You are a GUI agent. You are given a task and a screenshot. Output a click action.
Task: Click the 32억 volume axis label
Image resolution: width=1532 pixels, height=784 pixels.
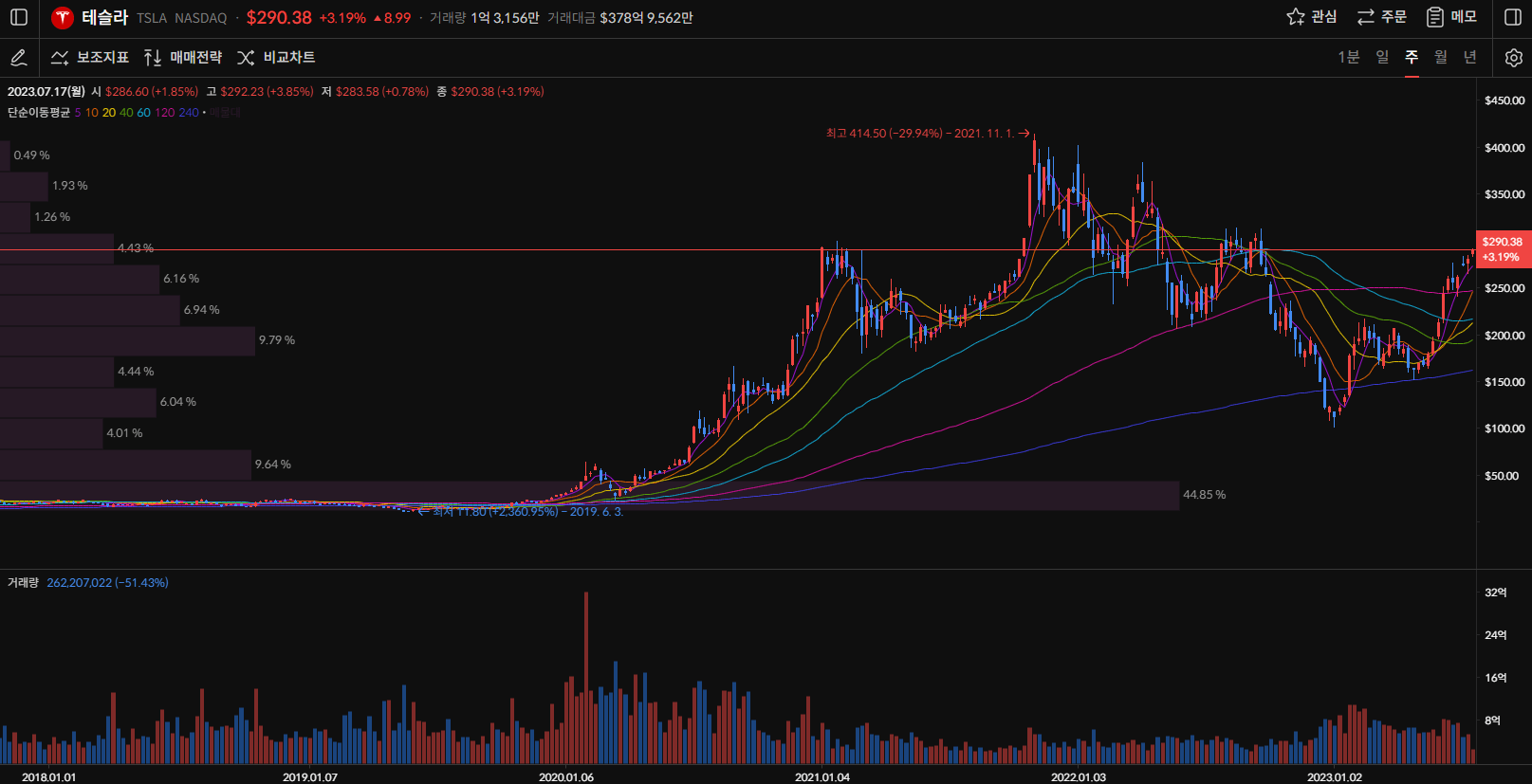tap(1496, 593)
